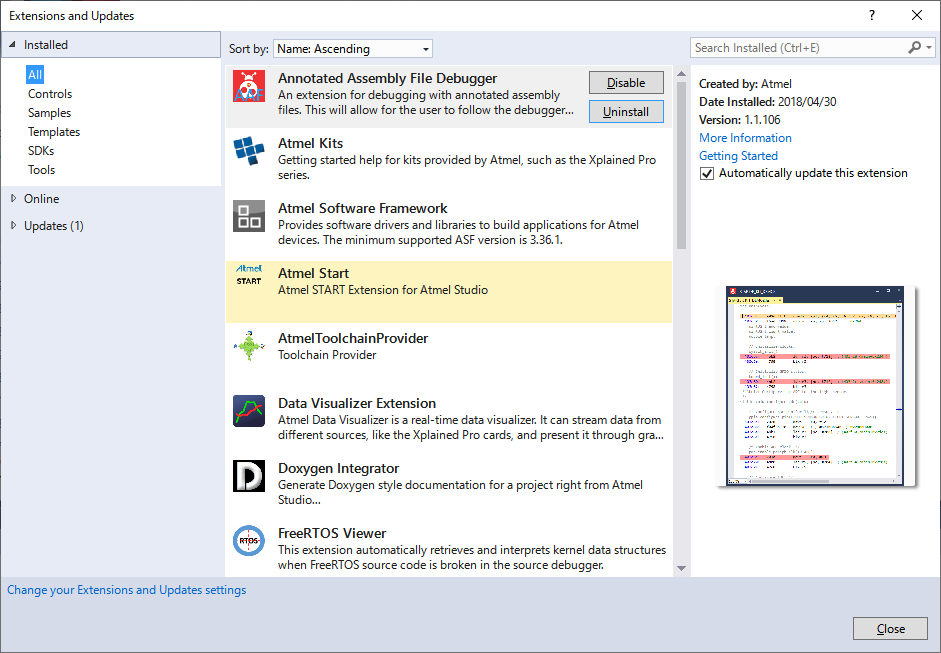941x653 pixels.
Task: Open the More Information link
Action: tap(745, 137)
